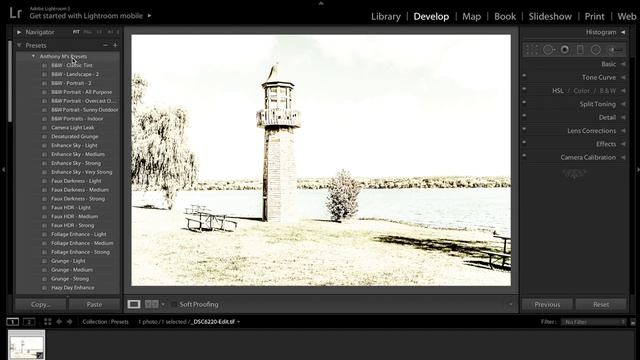Open the _DSC6220-Edit.tif source dropdown
The width and height of the screenshot is (640, 360).
click(x=238, y=322)
